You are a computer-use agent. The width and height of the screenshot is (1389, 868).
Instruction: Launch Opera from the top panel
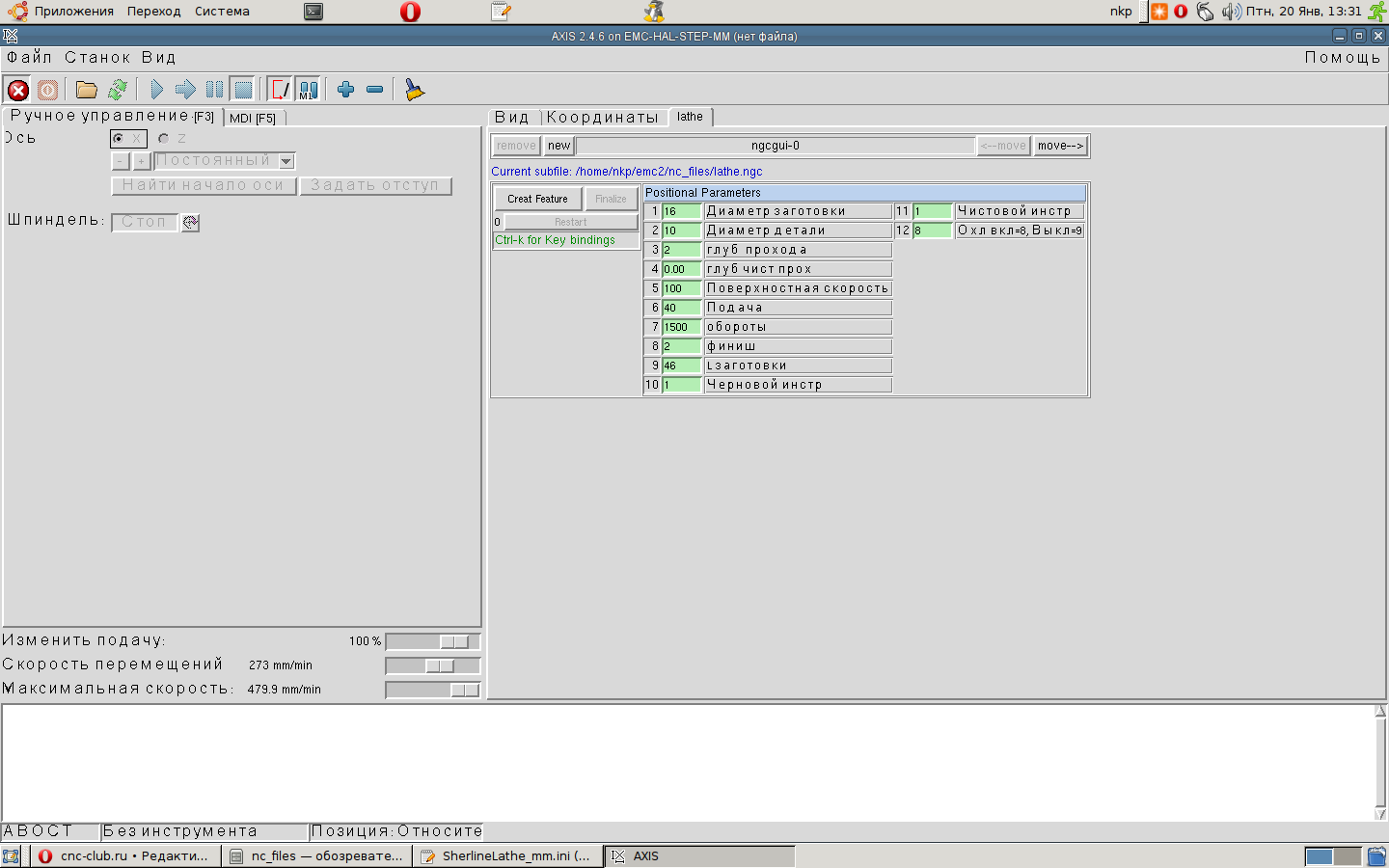click(410, 12)
